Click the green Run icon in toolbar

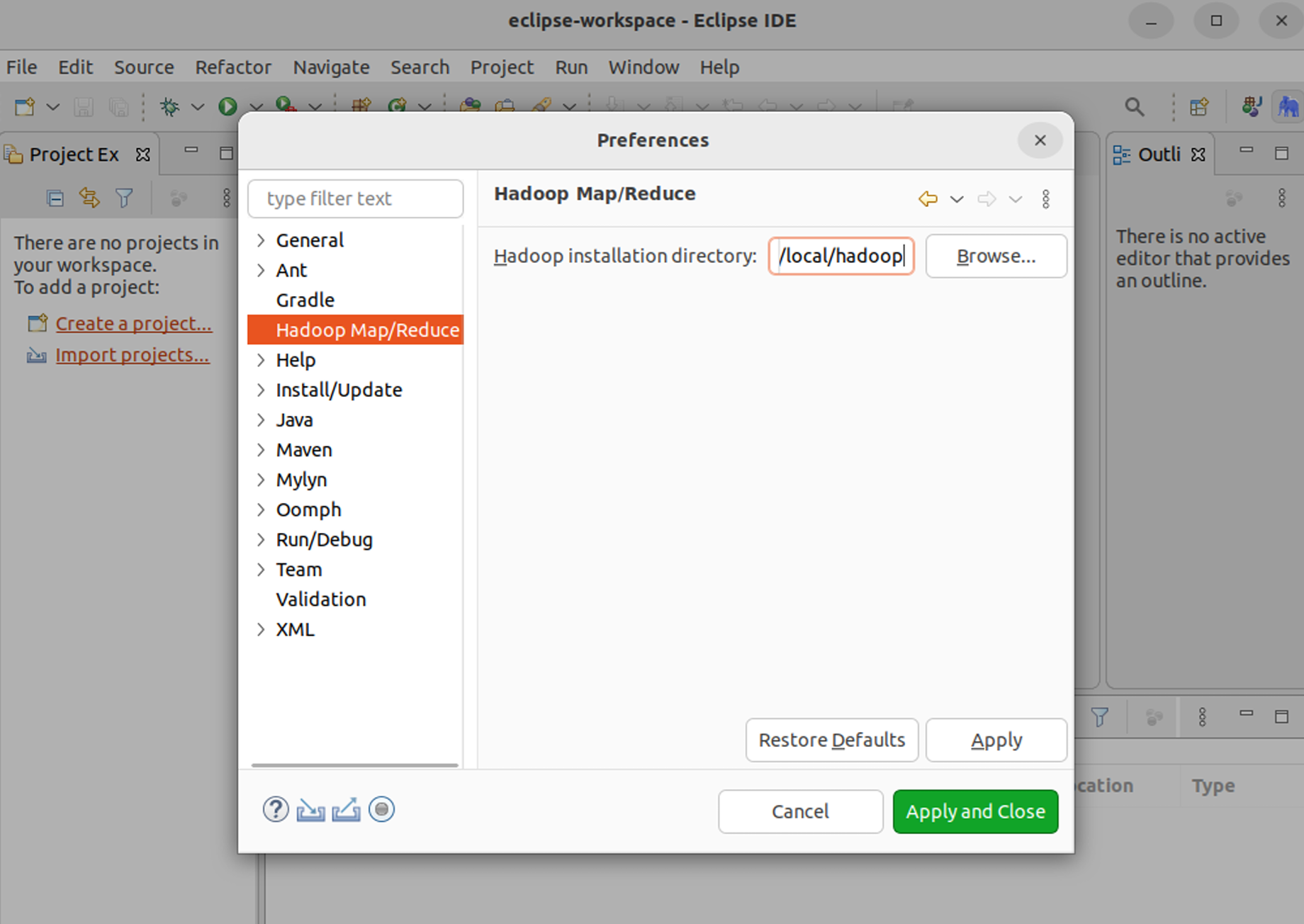tap(227, 106)
